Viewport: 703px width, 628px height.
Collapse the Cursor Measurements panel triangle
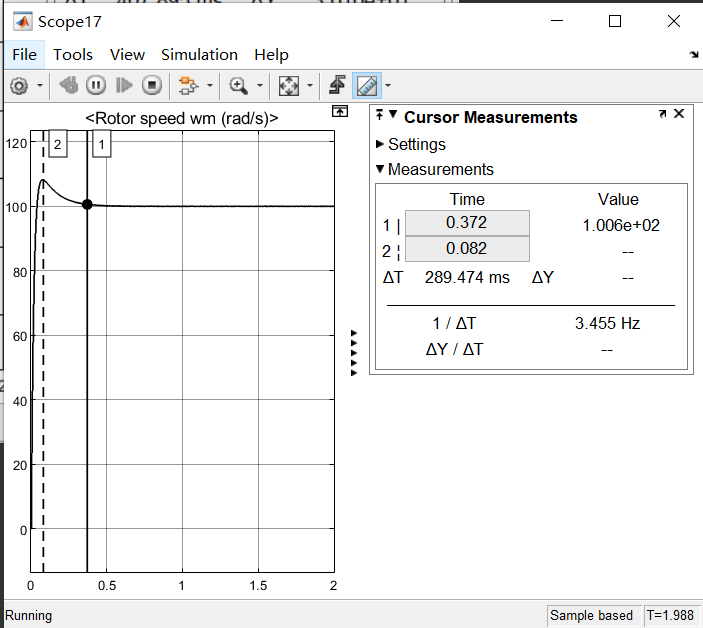coord(393,114)
